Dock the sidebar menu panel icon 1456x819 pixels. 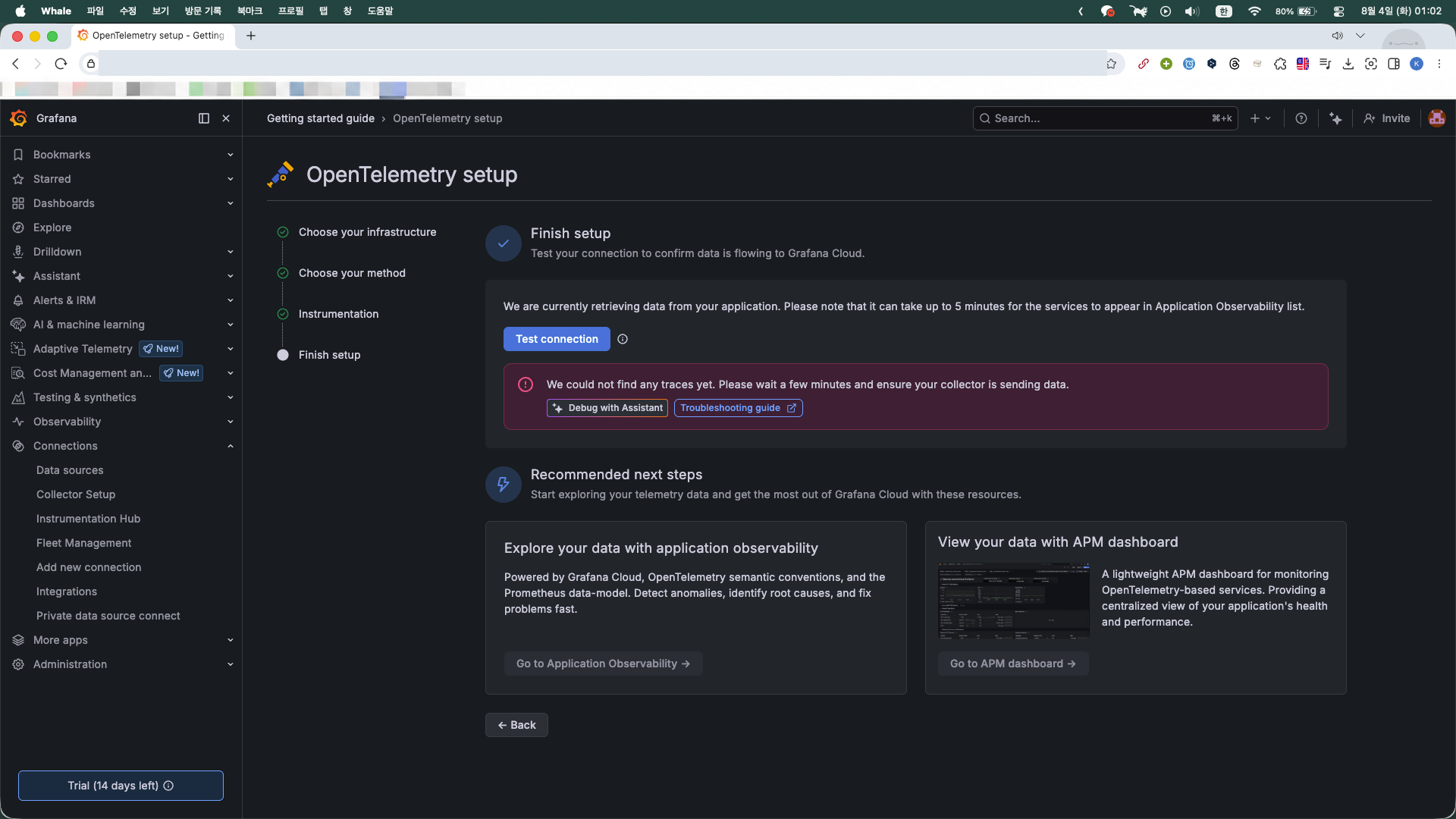click(204, 118)
